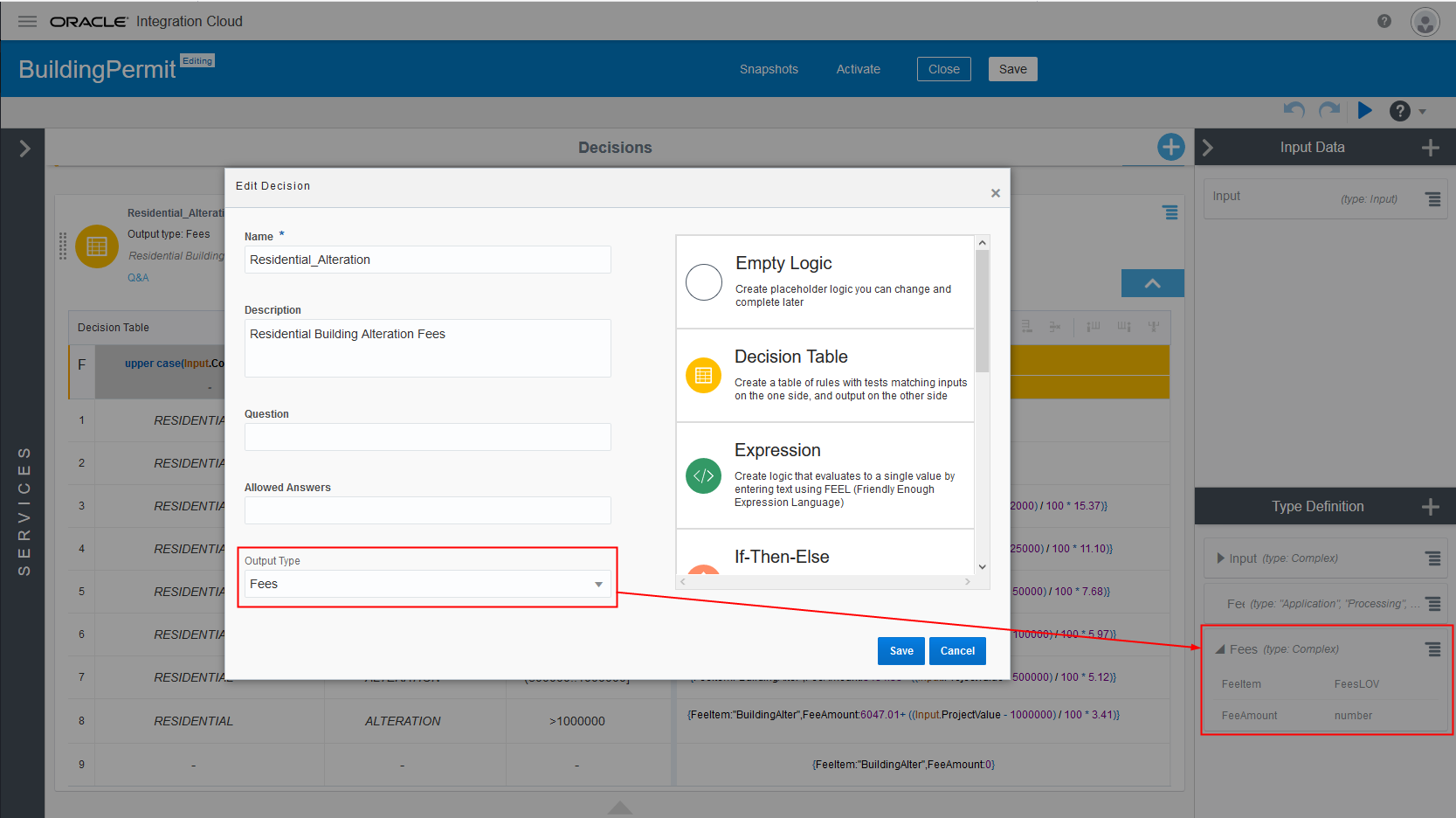Viewport: 1456px width, 818px height.
Task: Open the Fees type hamburger menu
Action: 1432,648
